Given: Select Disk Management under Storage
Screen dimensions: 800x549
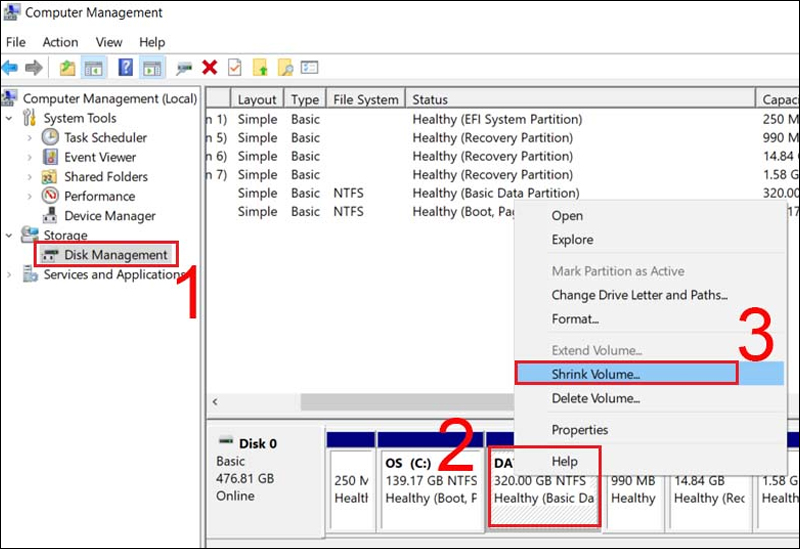Looking at the screenshot, I should coord(115,255).
